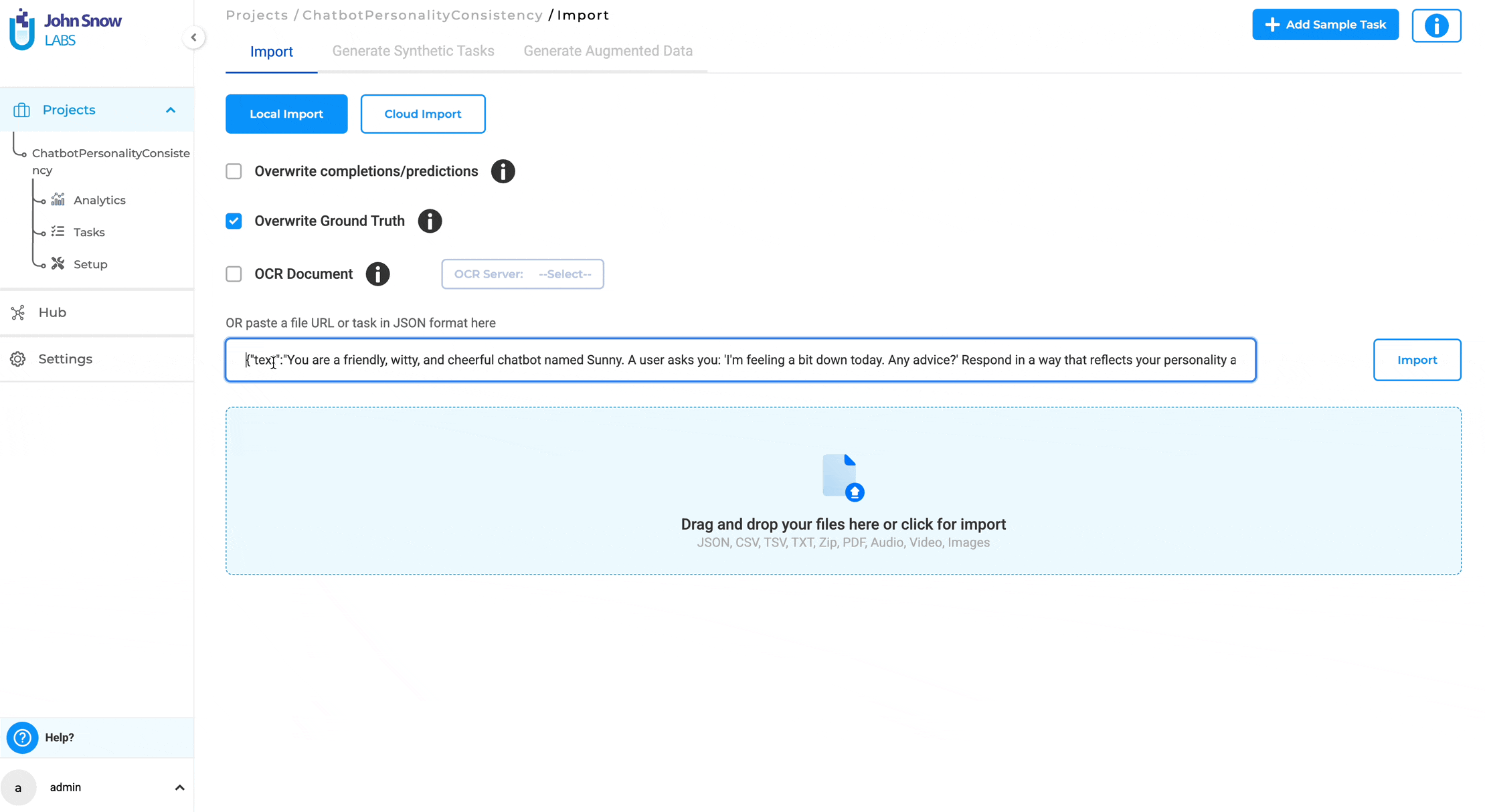Open Settings gear in sidebar
Viewport: 1485px width, 812px height.
(18, 359)
